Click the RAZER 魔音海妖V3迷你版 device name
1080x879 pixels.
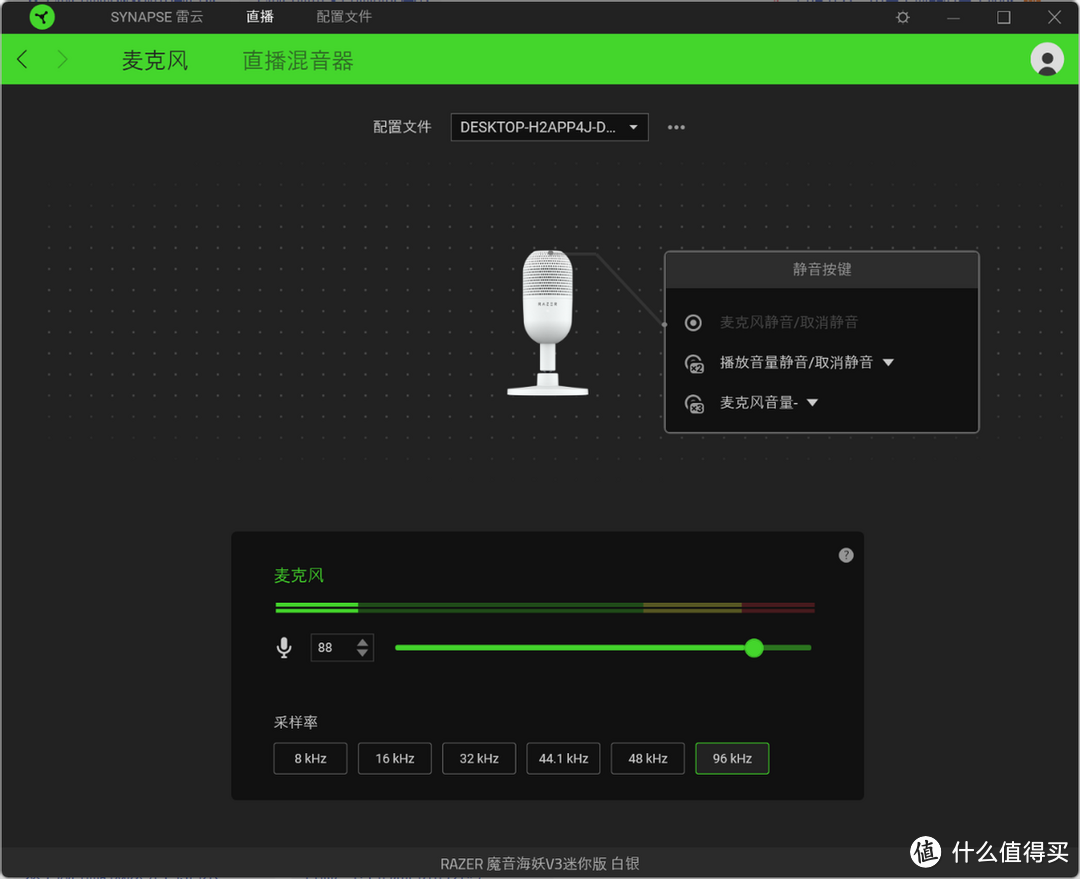pos(540,864)
